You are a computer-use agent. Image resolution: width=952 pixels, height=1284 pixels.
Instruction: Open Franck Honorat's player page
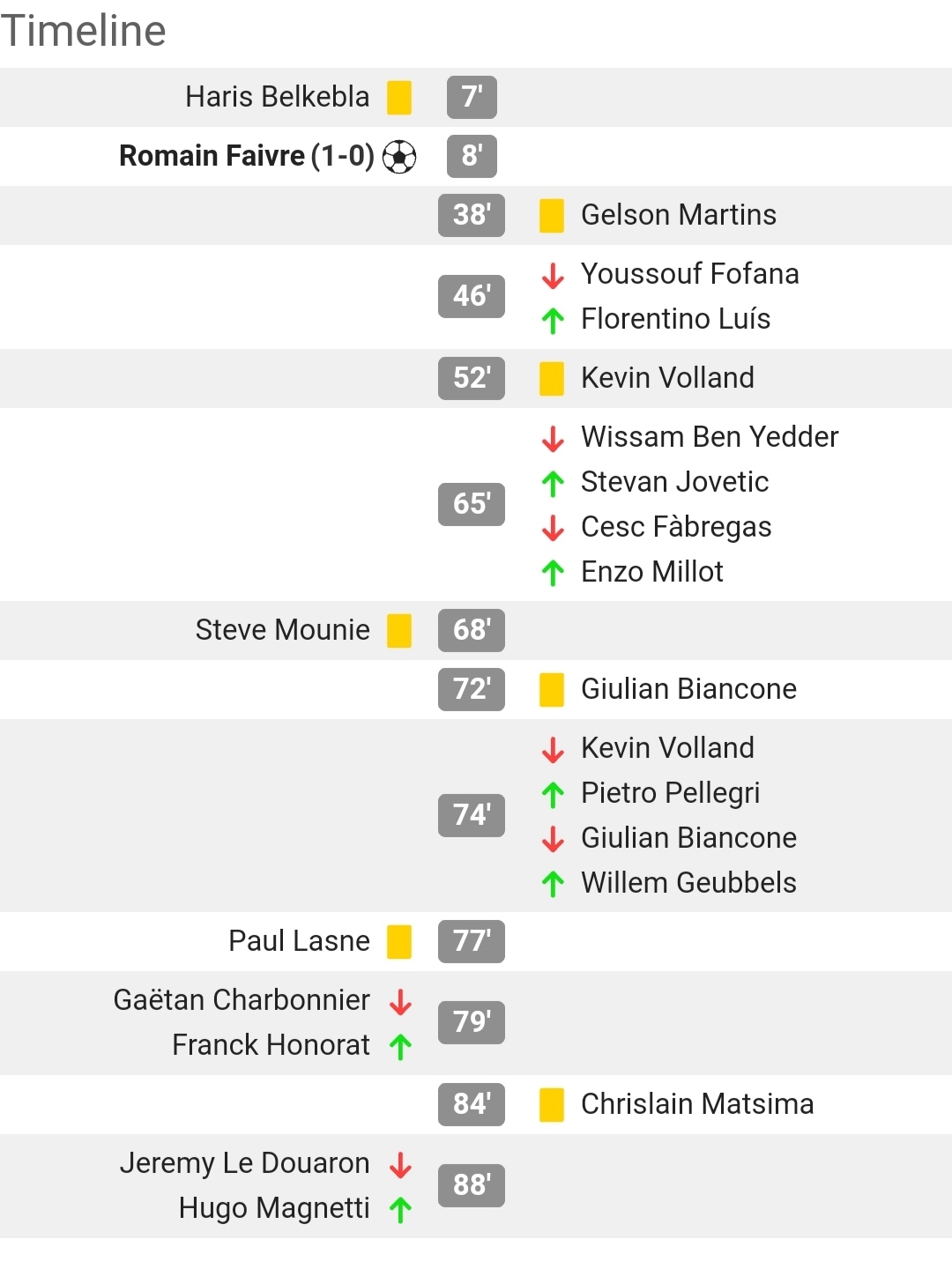[x=271, y=1045]
